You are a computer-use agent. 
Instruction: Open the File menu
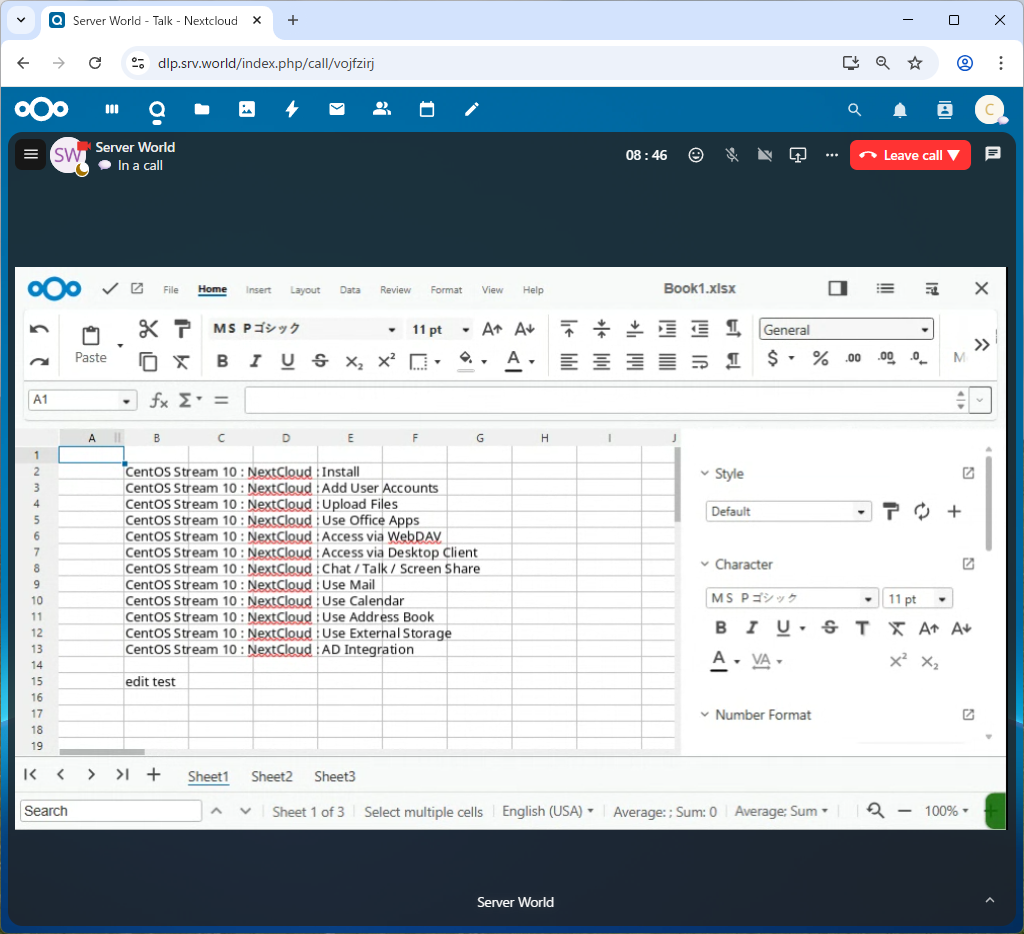point(171,290)
